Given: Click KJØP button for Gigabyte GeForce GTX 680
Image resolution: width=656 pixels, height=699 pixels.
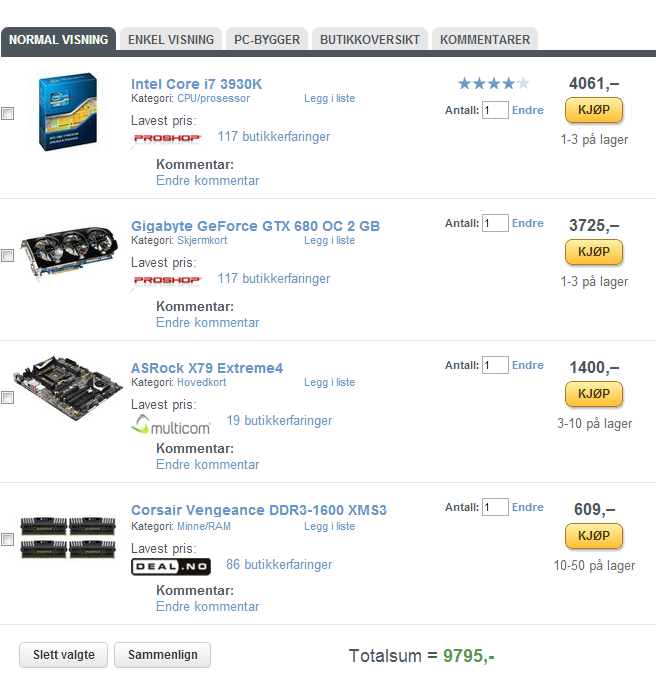Looking at the screenshot, I should point(594,252).
